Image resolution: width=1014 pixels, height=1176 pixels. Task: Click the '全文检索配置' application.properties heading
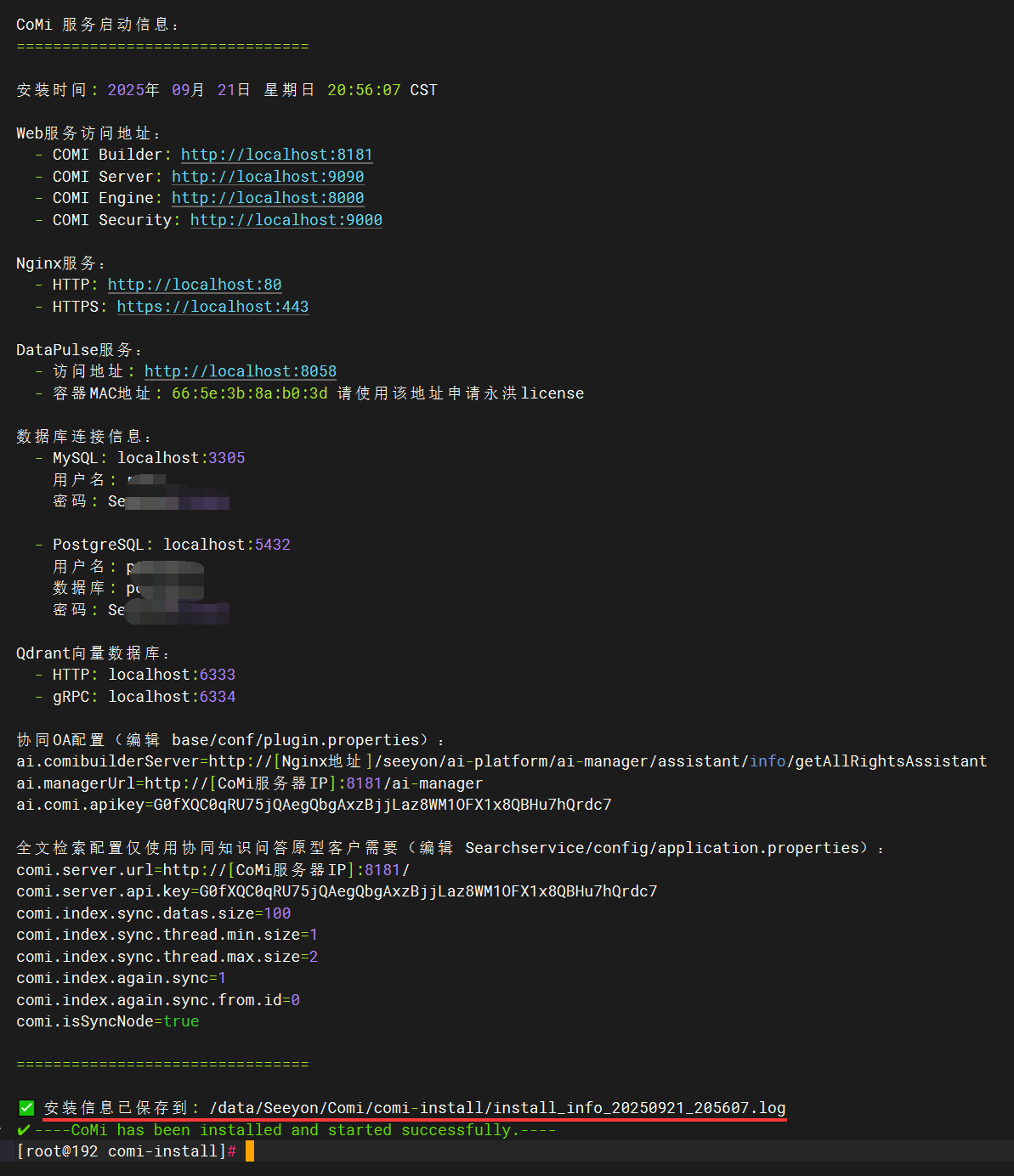[450, 848]
